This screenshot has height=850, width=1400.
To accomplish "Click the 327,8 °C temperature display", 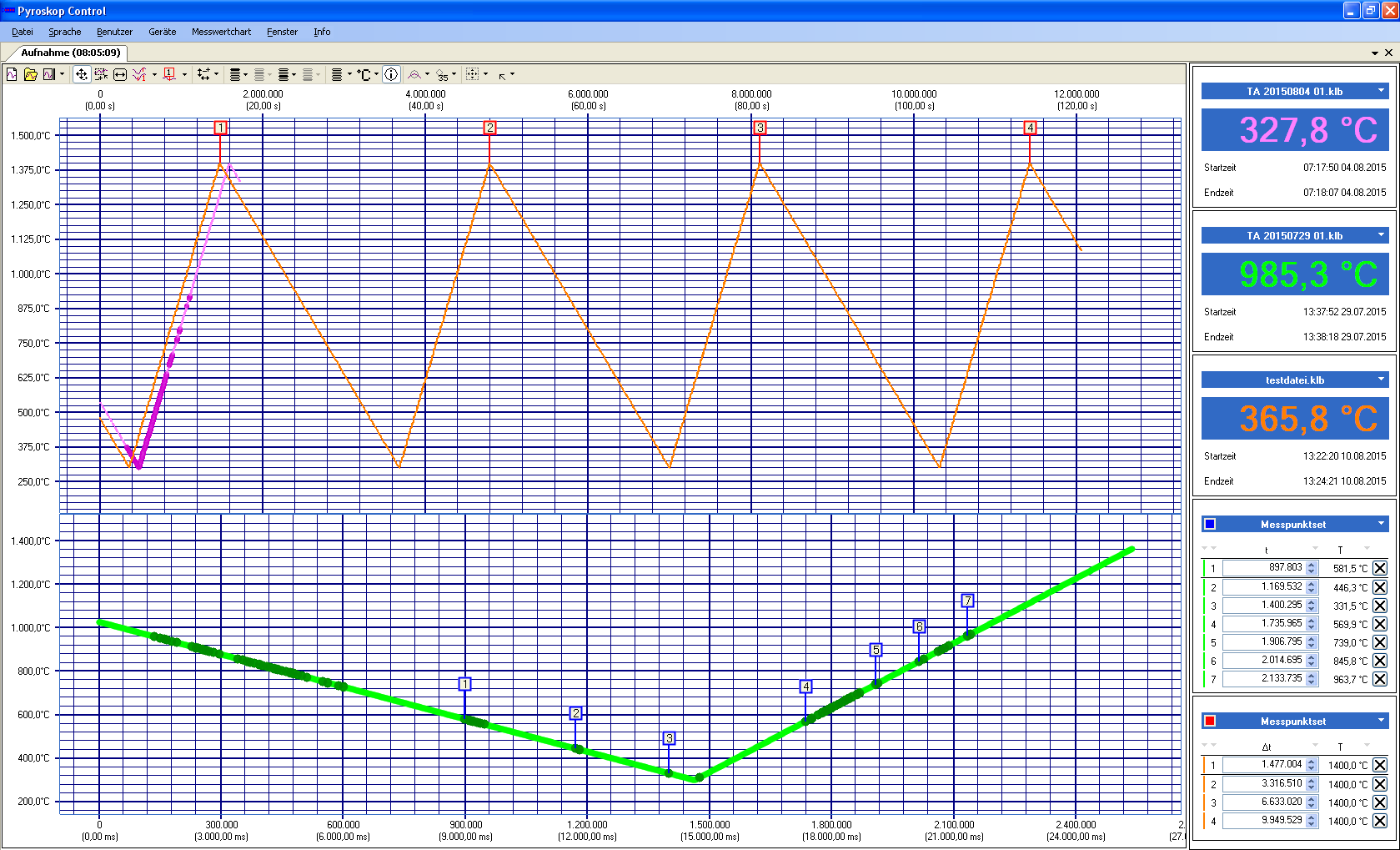I will click(1294, 130).
